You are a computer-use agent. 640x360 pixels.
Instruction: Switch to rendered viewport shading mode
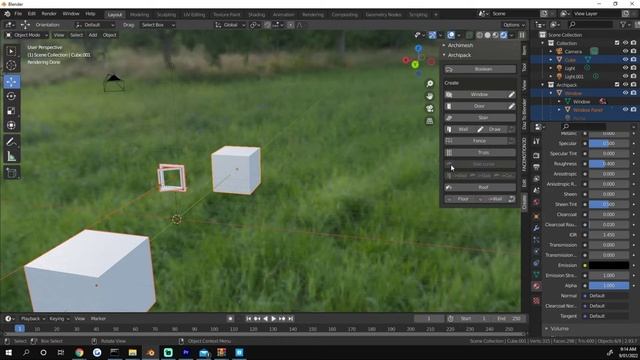[504, 35]
